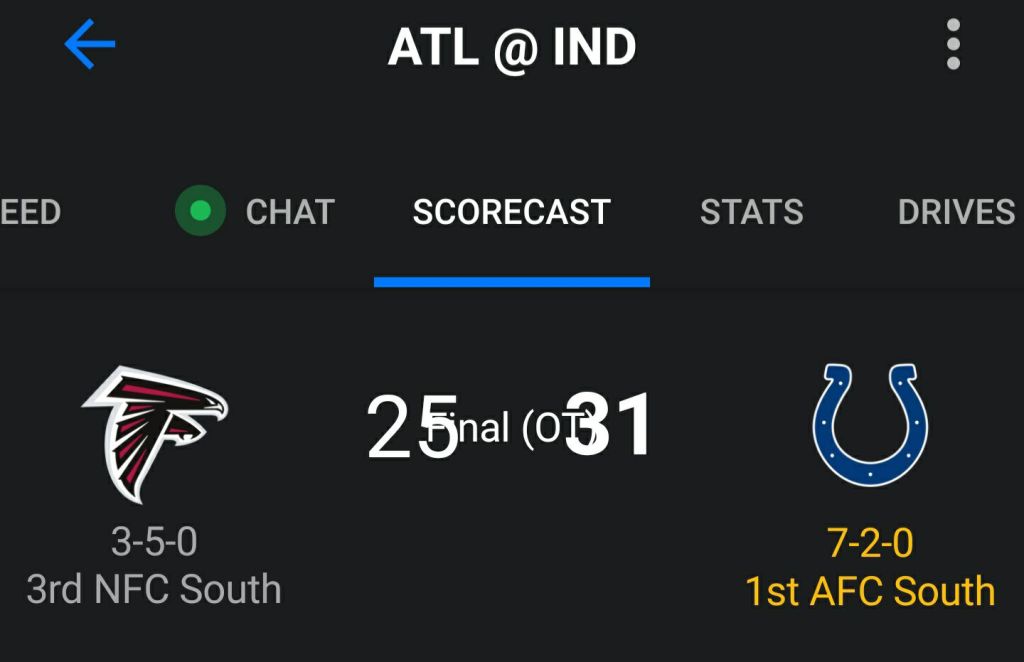Image resolution: width=1024 pixels, height=662 pixels.
Task: Select the SCORECAST tab
Action: pyautogui.click(x=511, y=212)
